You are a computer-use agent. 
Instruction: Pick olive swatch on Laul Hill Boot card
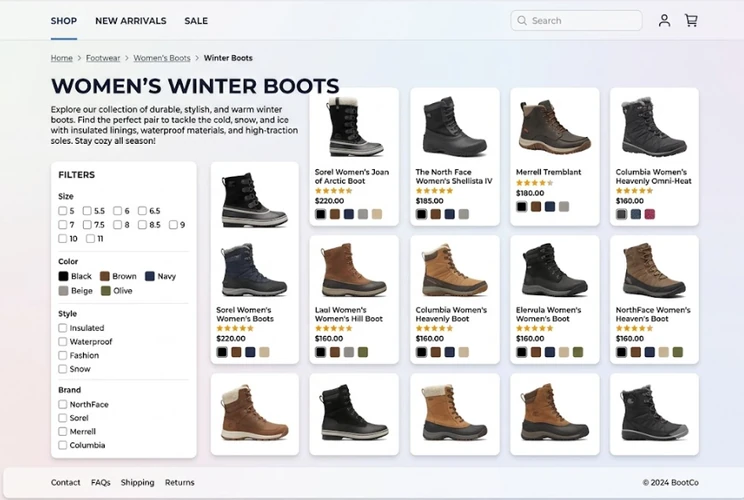(x=363, y=352)
